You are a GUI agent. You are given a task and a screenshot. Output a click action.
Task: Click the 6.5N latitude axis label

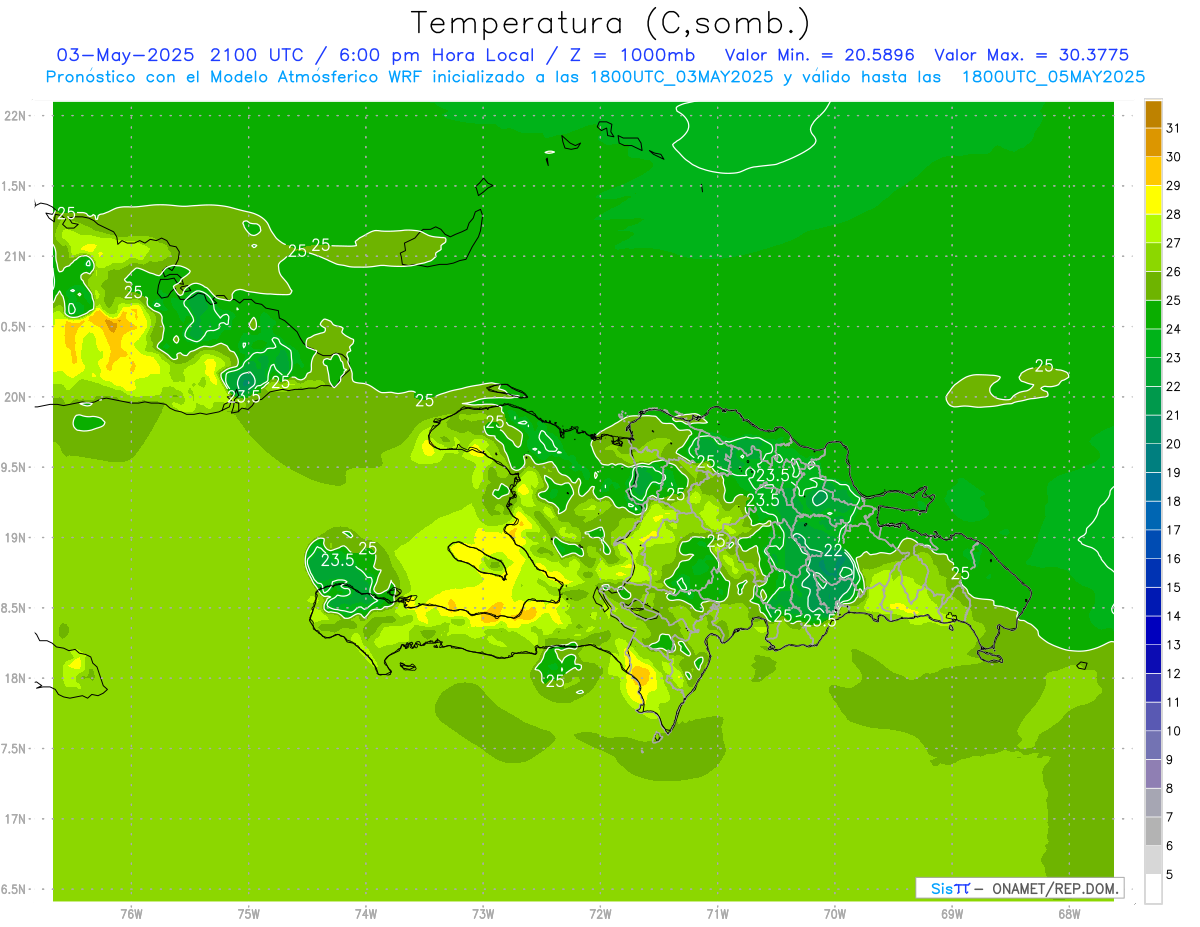[x=14, y=890]
